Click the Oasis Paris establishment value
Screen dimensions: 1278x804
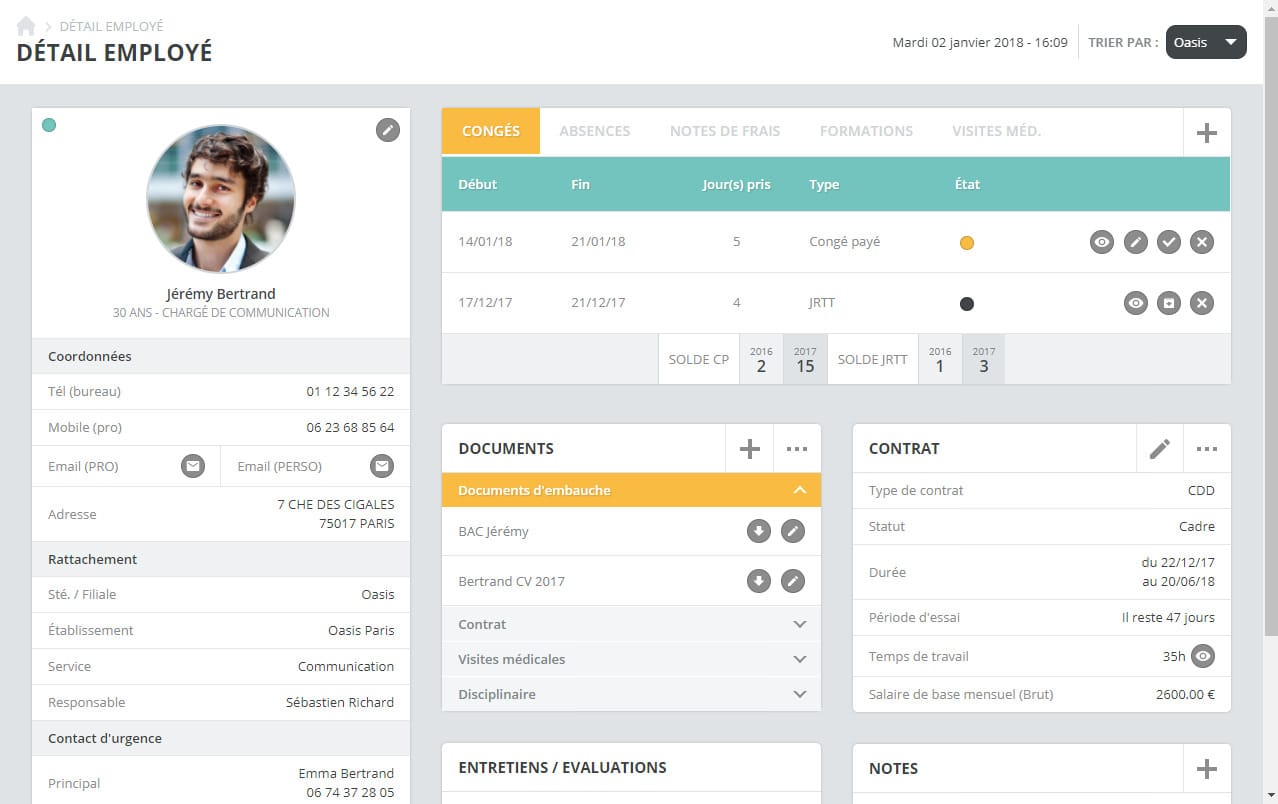[361, 630]
